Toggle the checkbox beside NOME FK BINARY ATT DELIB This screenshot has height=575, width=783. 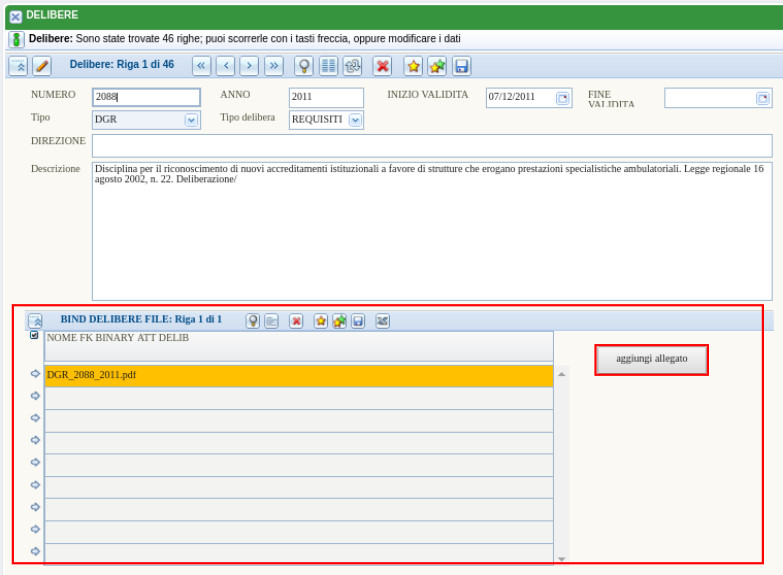pyautogui.click(x=35, y=336)
